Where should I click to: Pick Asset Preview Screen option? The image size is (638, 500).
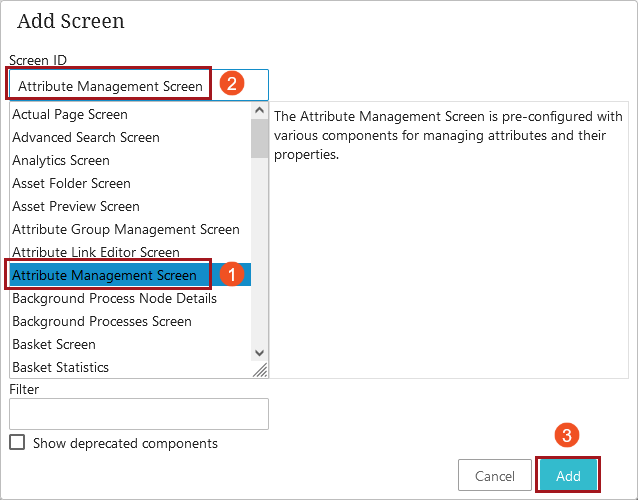(x=130, y=206)
